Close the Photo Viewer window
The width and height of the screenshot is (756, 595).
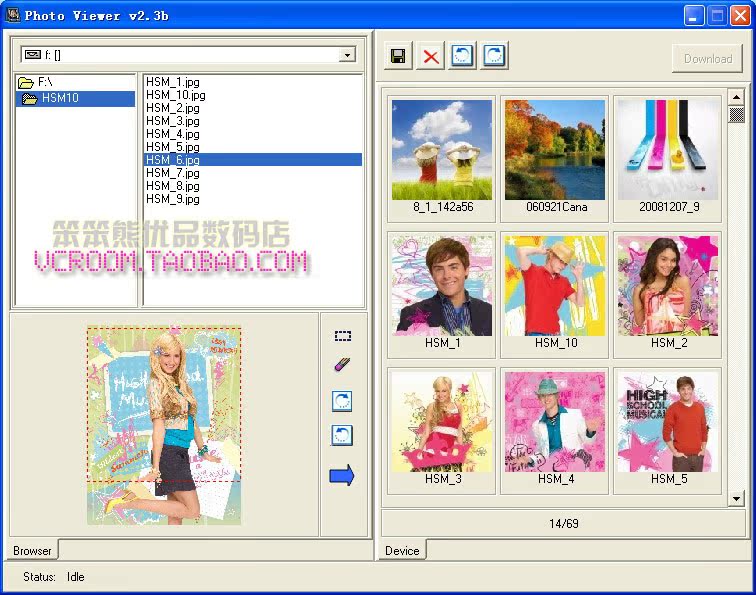pyautogui.click(x=740, y=16)
